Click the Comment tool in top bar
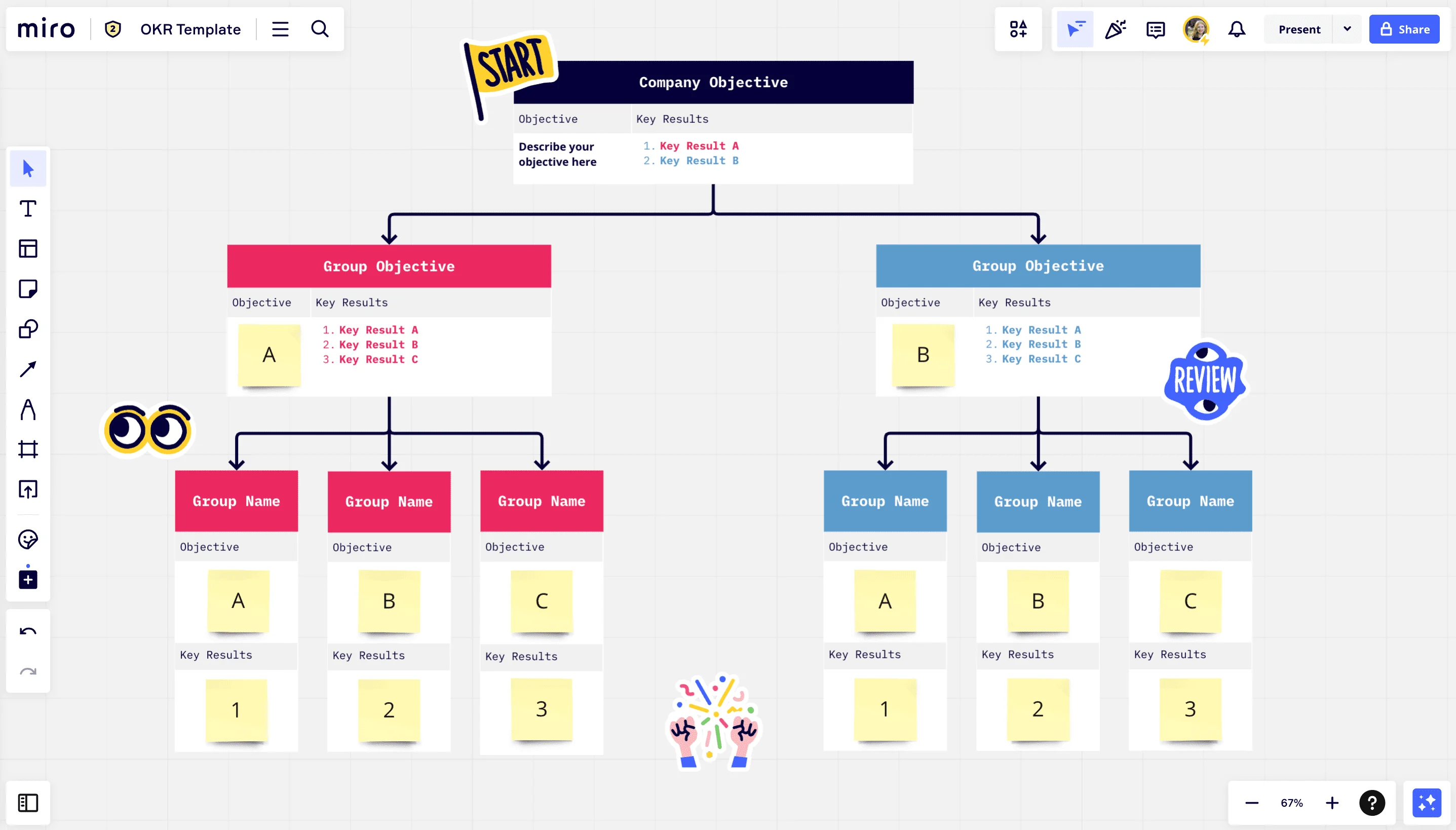Image resolution: width=1456 pixels, height=830 pixels. pyautogui.click(x=1156, y=29)
